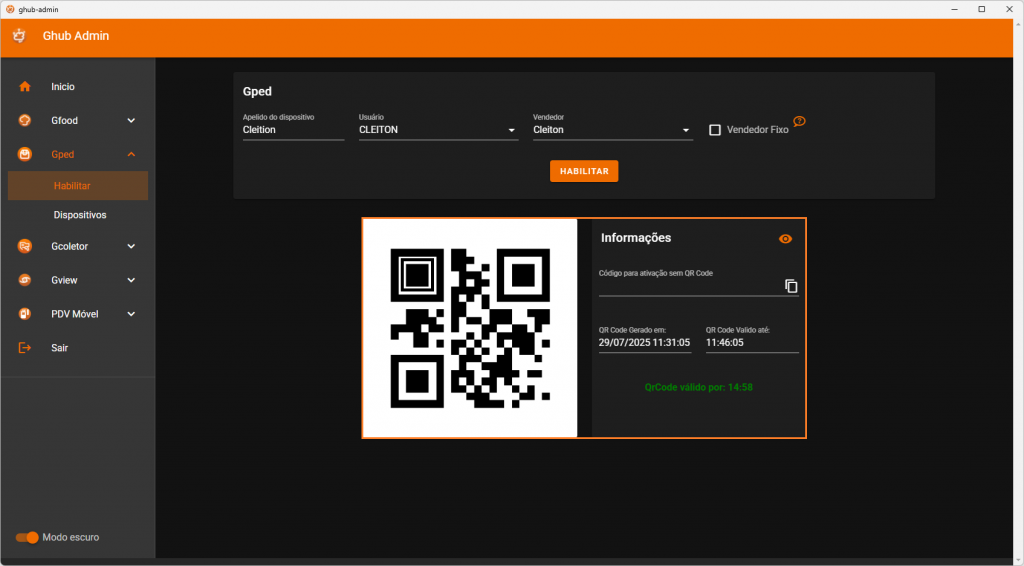Click the Gview sidebar icon

click(x=25, y=280)
